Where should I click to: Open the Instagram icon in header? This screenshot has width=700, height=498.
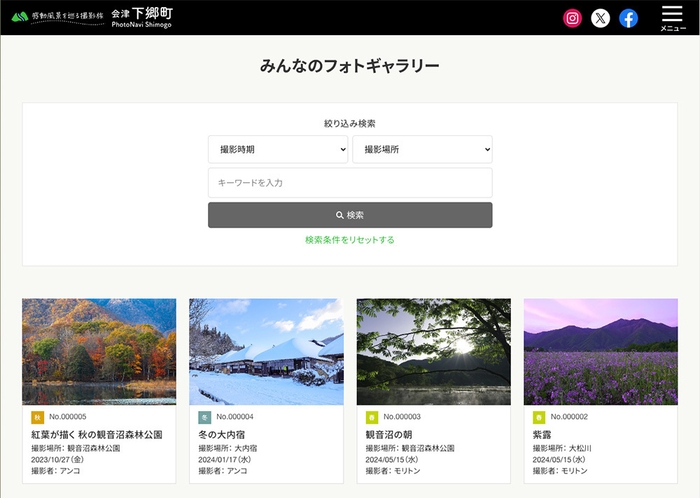[572, 18]
